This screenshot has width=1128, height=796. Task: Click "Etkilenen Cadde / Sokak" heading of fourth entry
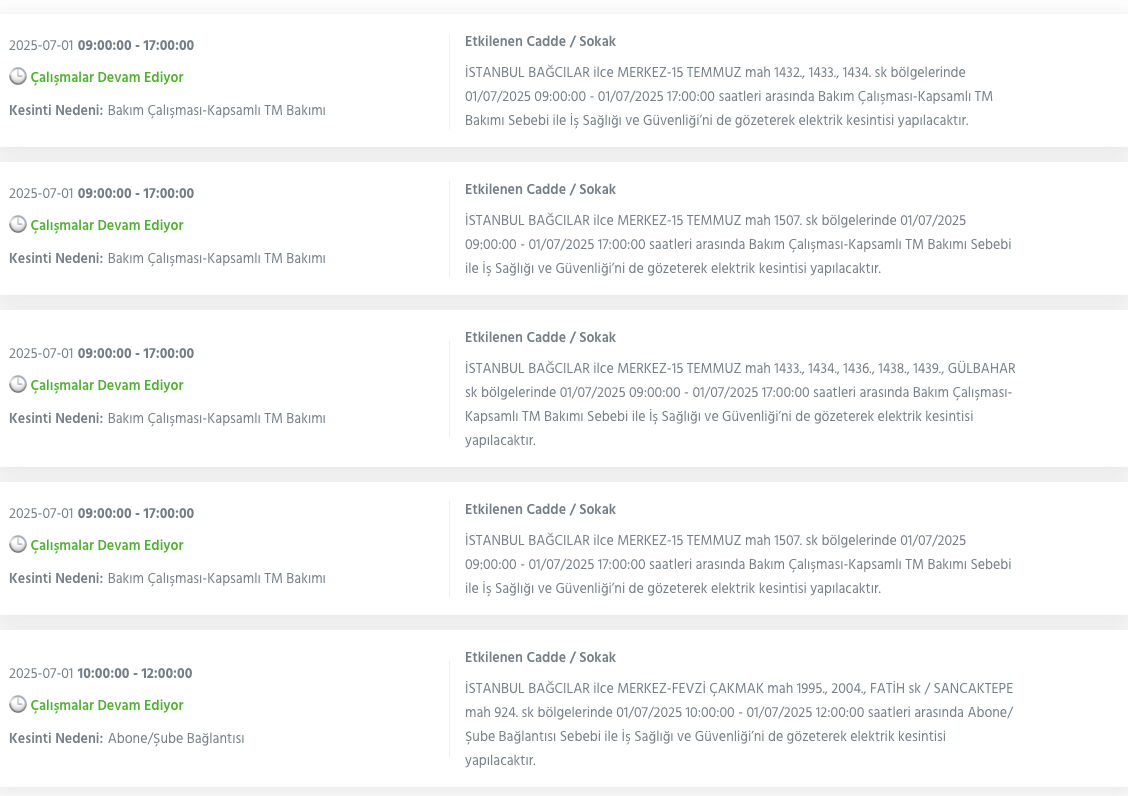[540, 509]
